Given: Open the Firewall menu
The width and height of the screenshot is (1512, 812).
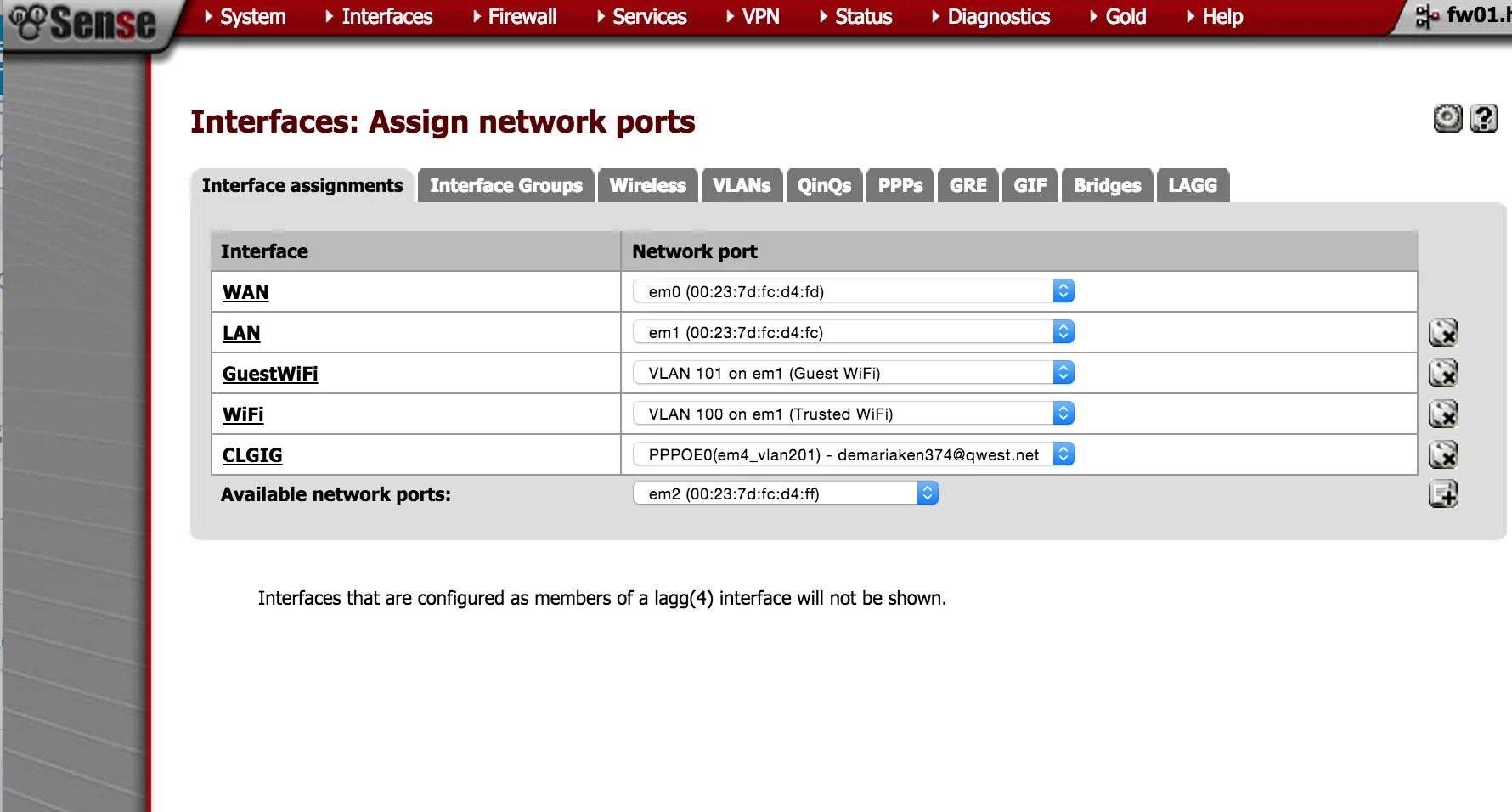Looking at the screenshot, I should pos(522,17).
